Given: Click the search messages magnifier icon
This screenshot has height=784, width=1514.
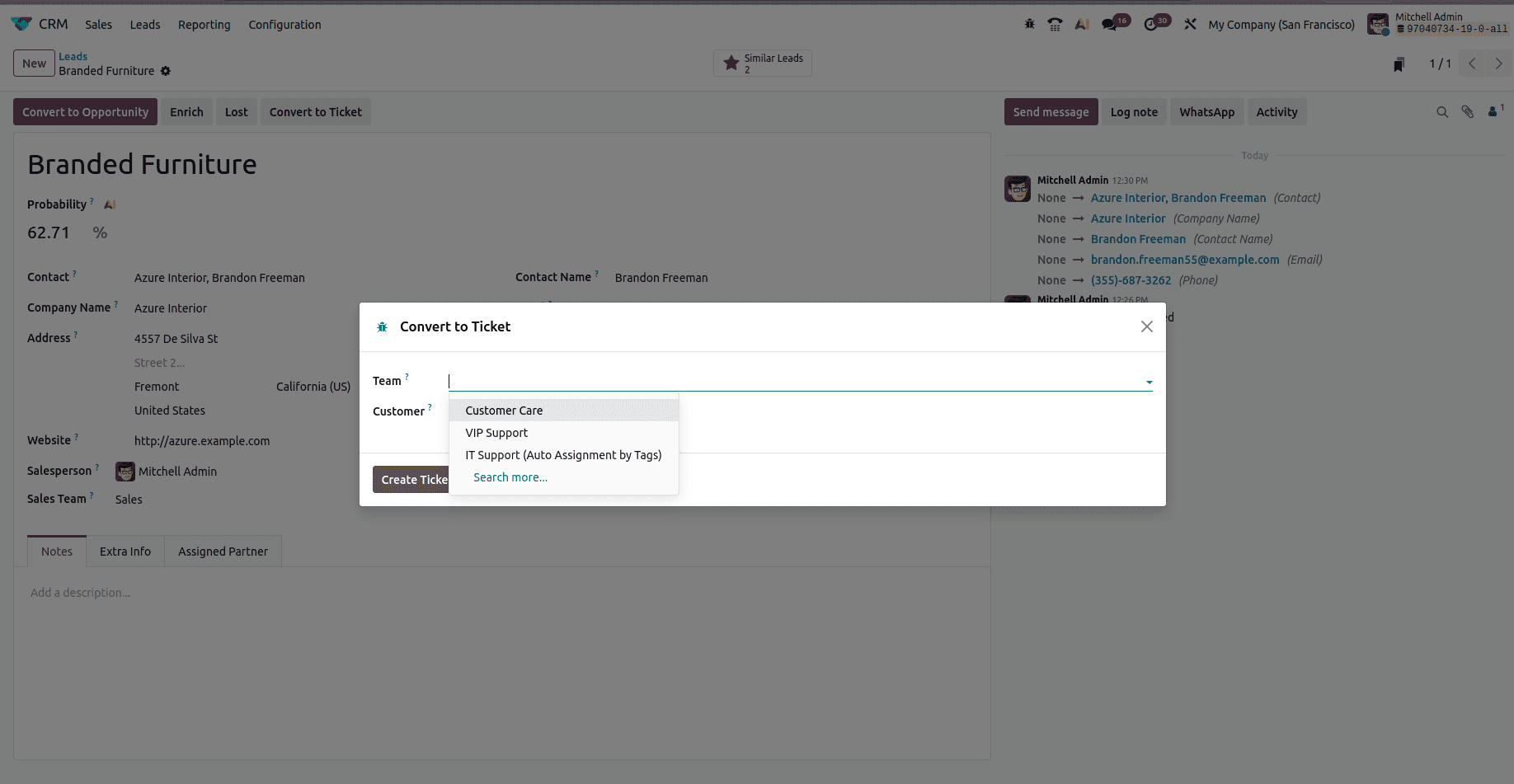Looking at the screenshot, I should pos(1442,111).
